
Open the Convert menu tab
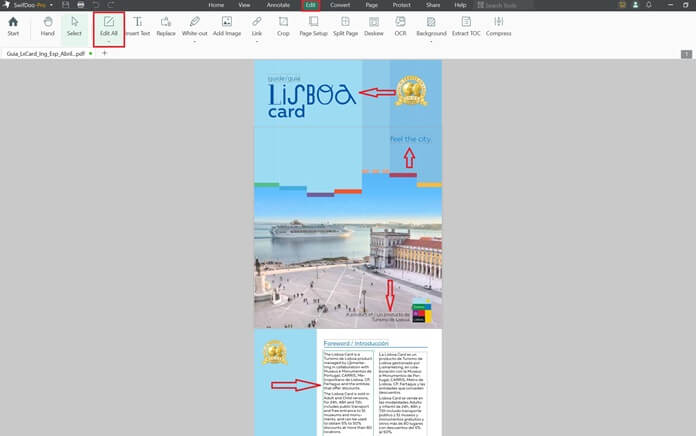coord(340,5)
